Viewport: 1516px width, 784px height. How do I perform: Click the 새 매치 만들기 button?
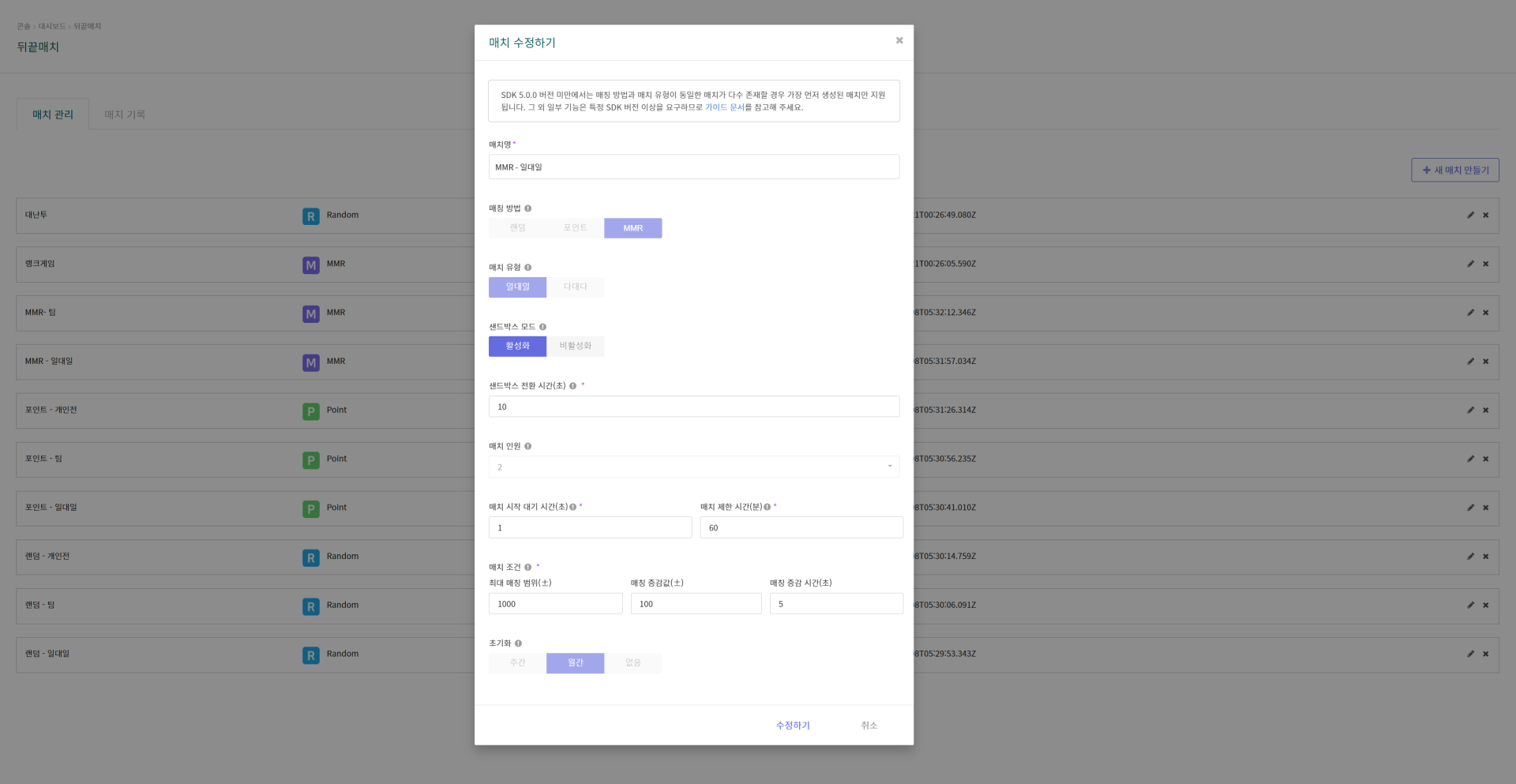point(1454,170)
